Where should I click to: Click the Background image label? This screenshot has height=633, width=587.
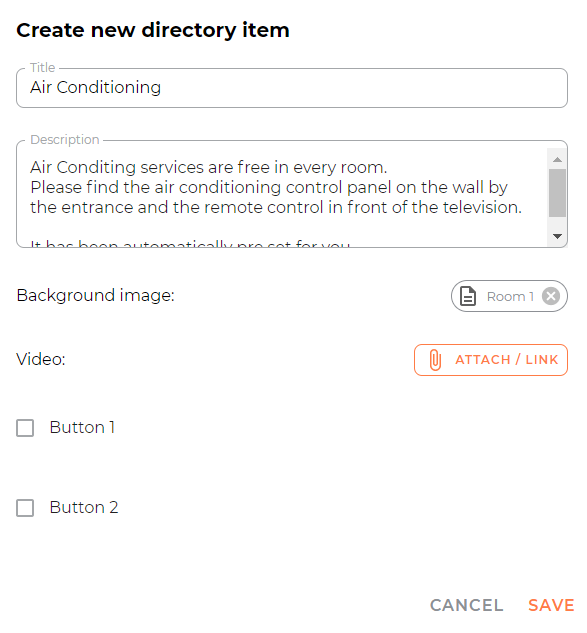tap(96, 296)
